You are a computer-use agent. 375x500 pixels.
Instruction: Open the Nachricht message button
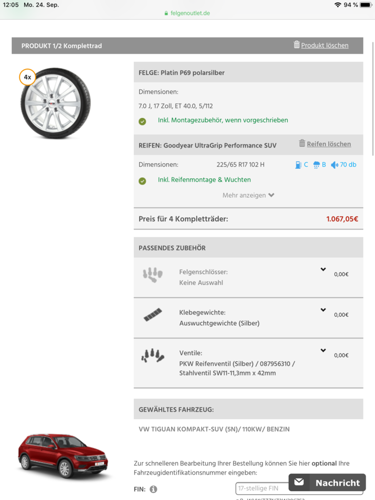(x=327, y=482)
